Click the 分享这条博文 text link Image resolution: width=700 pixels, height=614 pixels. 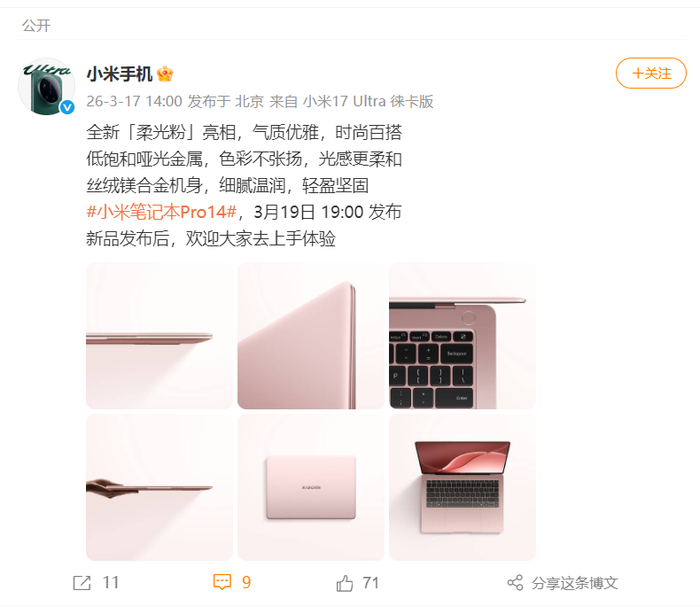point(575,583)
